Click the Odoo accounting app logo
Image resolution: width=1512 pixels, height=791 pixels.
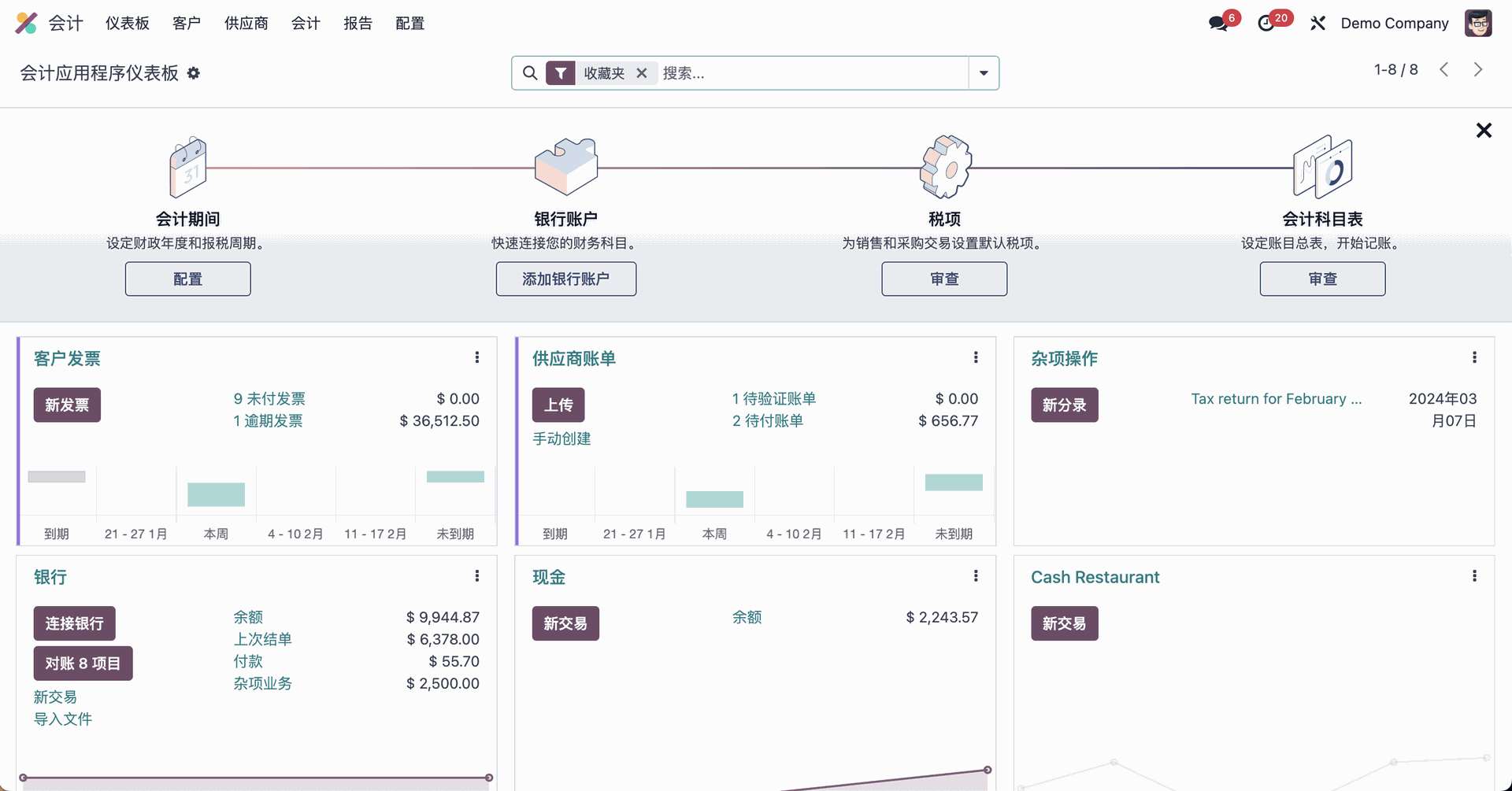point(26,24)
